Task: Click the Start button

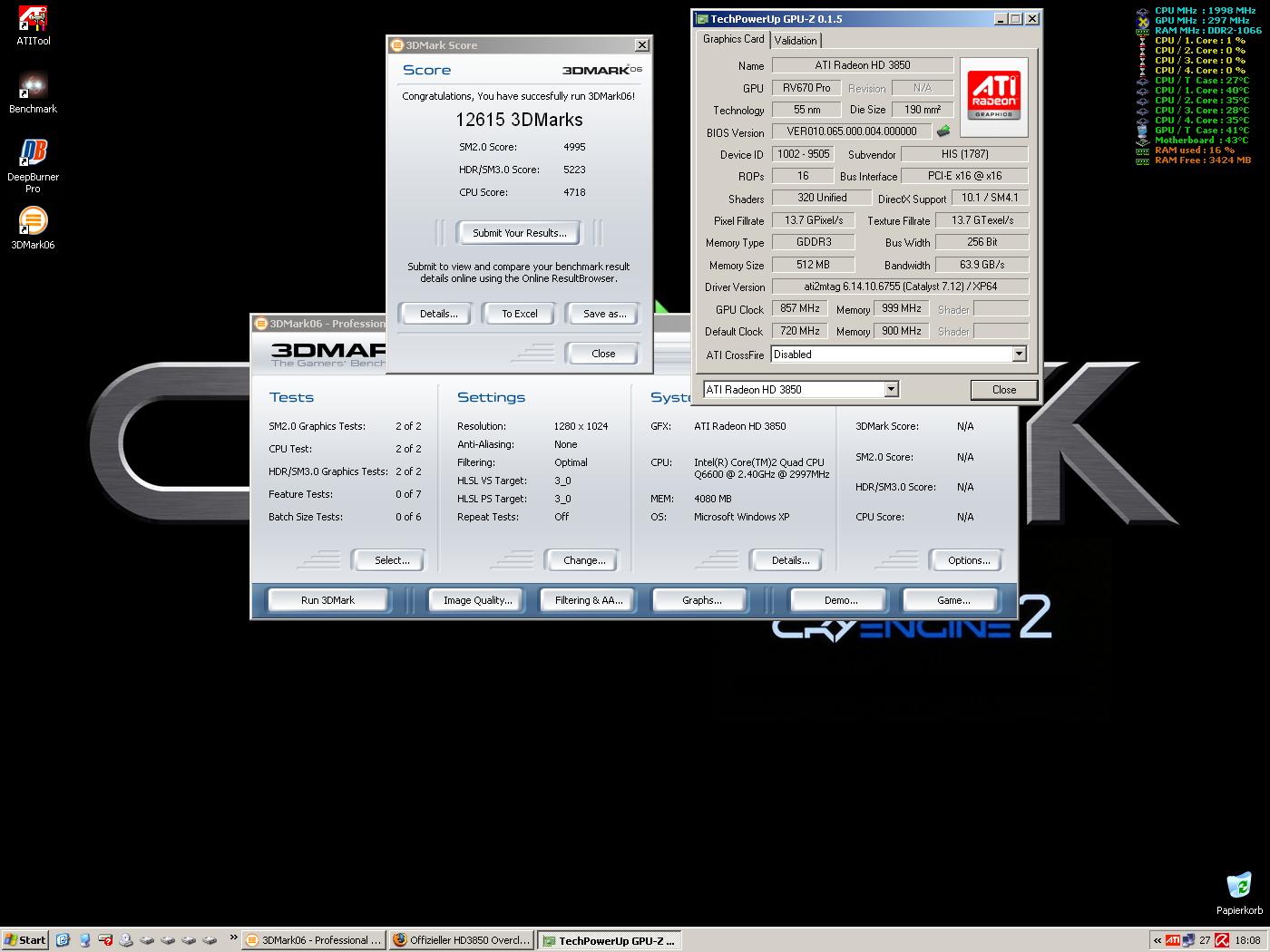Action: pos(25,940)
